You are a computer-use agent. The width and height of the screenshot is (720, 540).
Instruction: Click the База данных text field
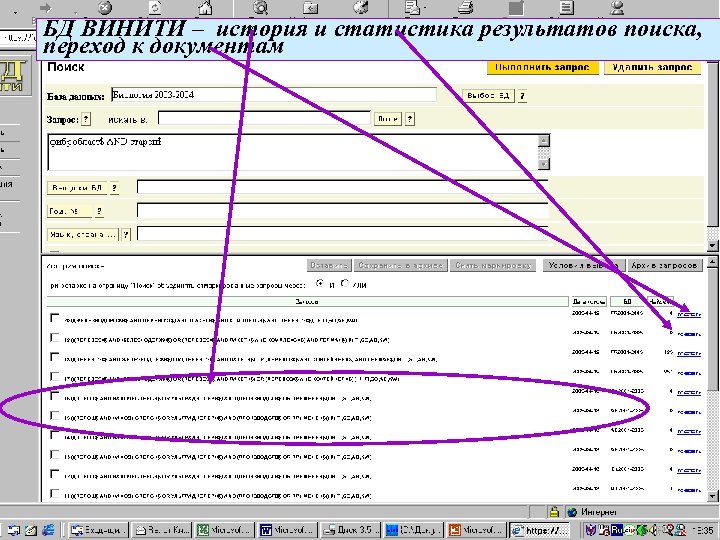[x=274, y=95]
